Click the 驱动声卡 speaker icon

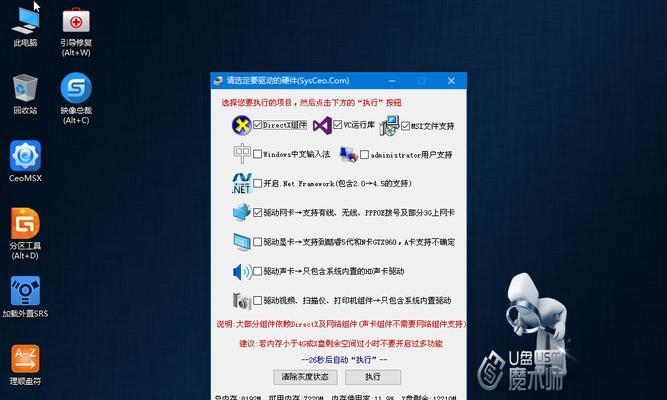[242, 271]
